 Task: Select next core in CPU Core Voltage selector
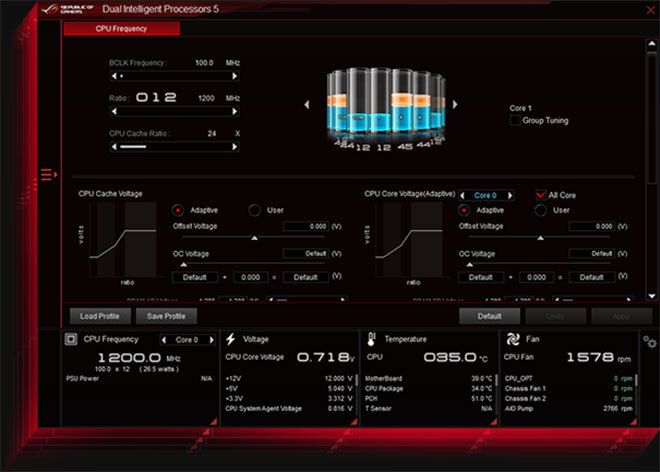pos(510,195)
